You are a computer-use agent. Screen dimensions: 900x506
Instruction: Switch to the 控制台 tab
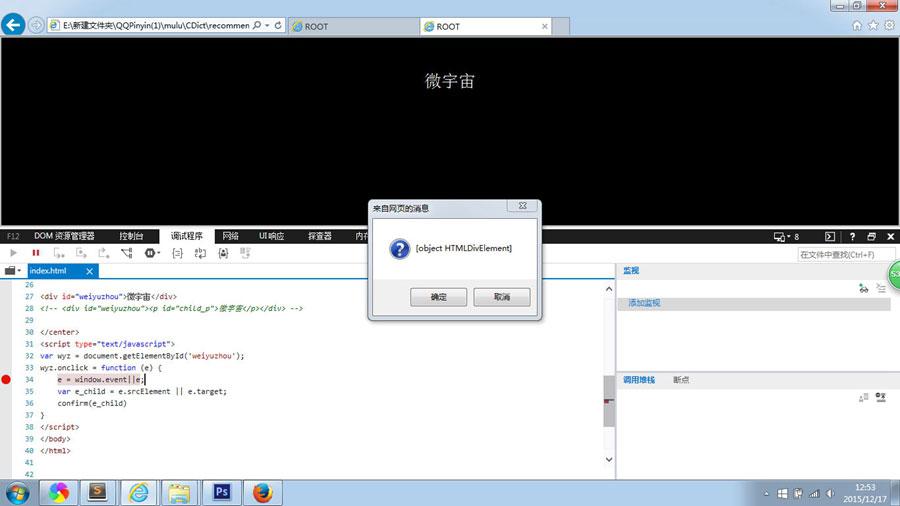tap(131, 237)
